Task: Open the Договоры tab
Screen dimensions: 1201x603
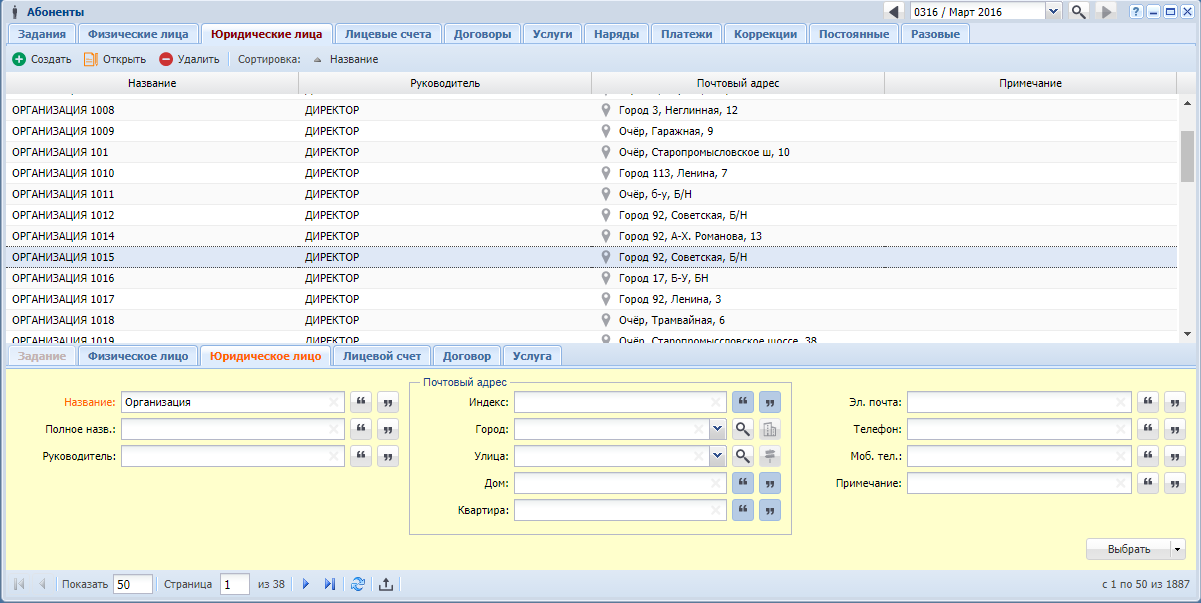Action: pos(482,34)
